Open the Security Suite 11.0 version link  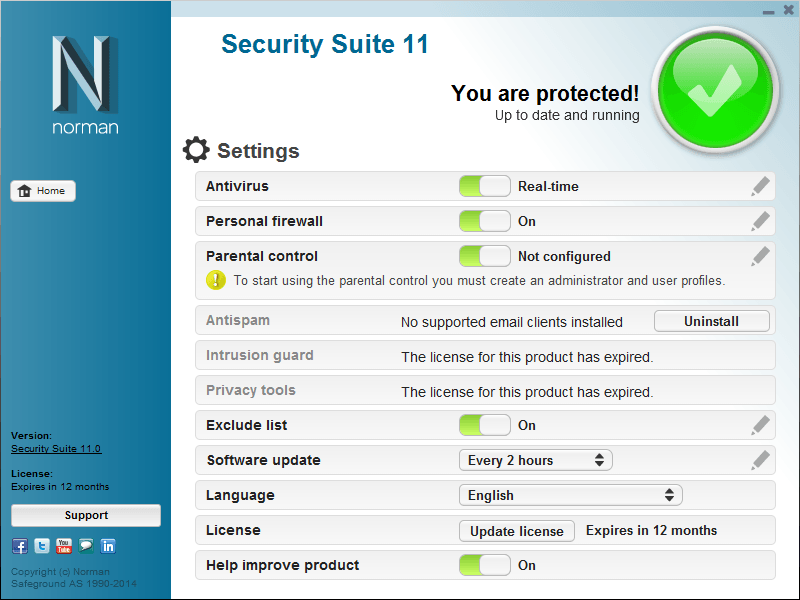point(56,449)
